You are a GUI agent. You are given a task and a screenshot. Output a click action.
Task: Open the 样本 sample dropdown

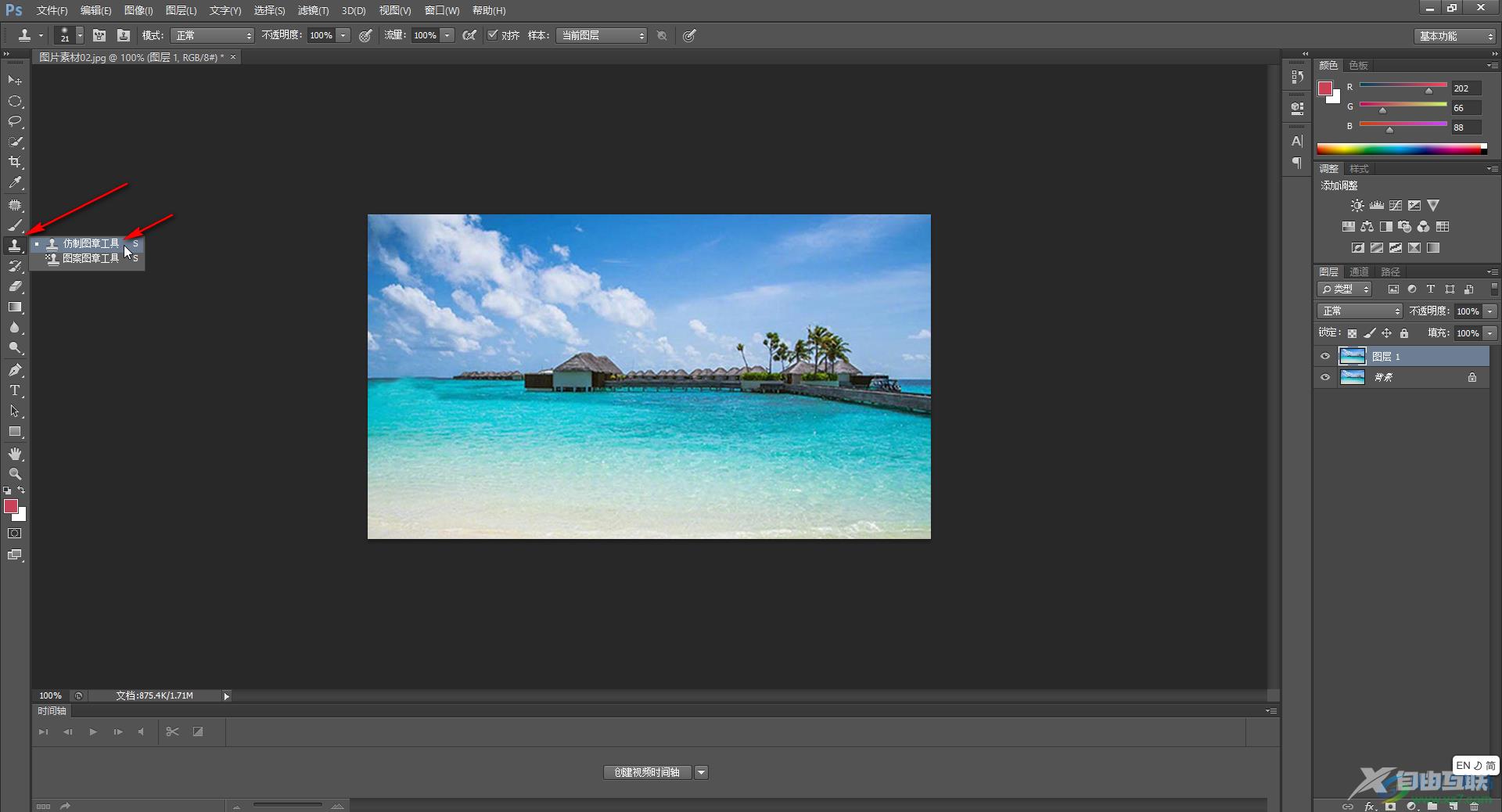click(602, 35)
